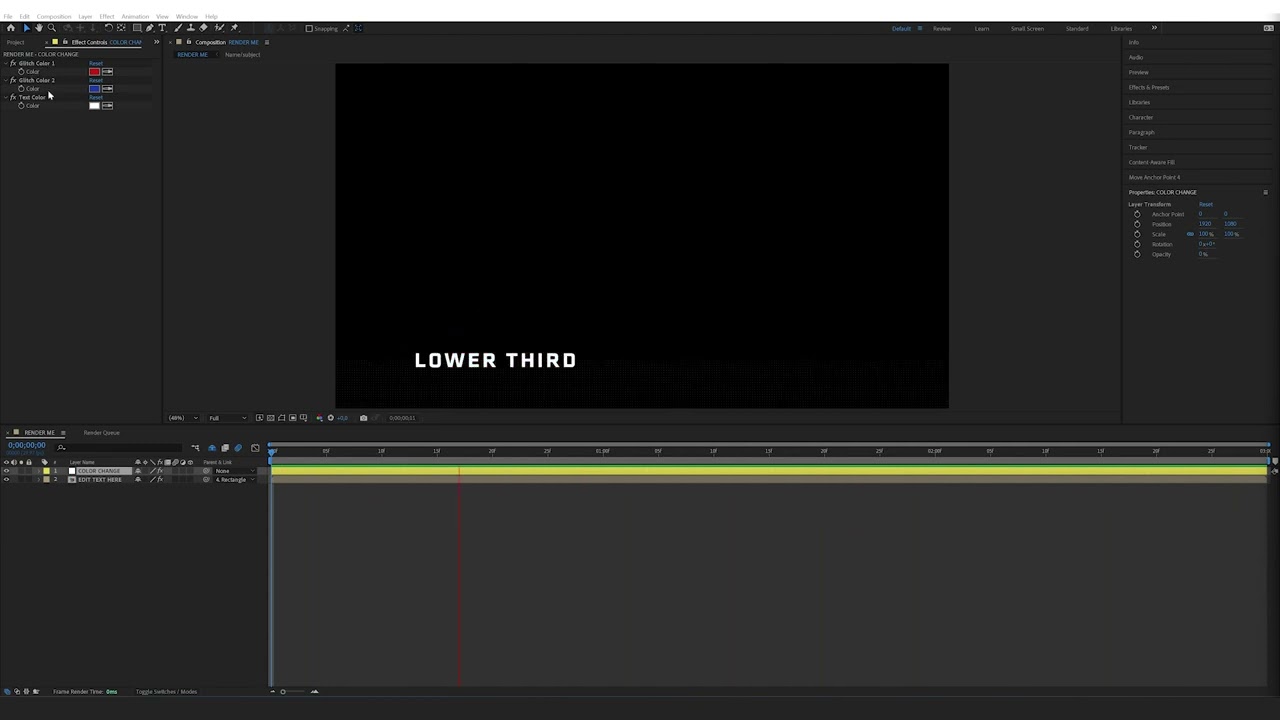Screen dimensions: 1280x720
Task: Click the blue Glitch Color 2 swatch
Action: coord(94,89)
